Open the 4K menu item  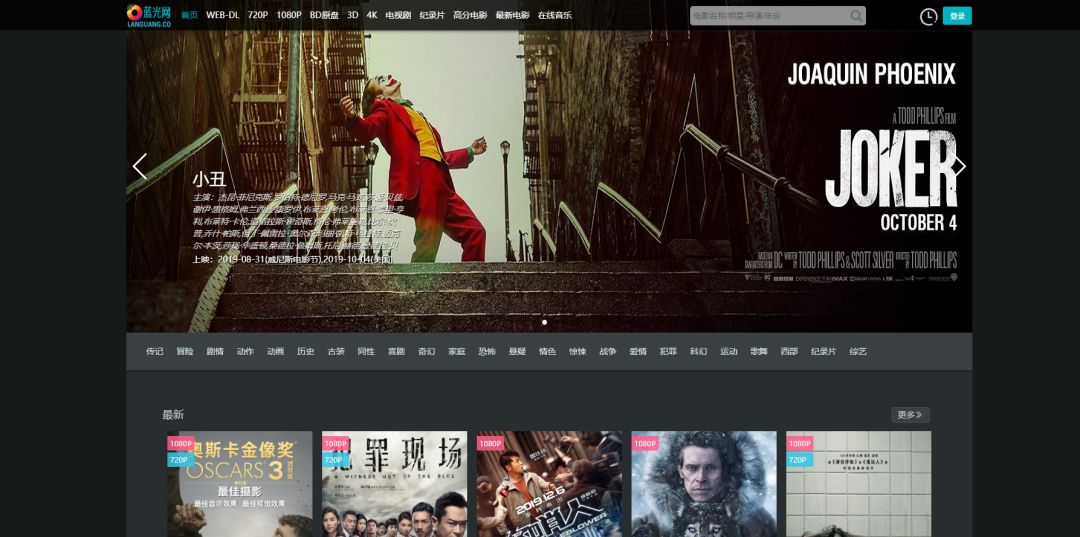pyautogui.click(x=372, y=15)
